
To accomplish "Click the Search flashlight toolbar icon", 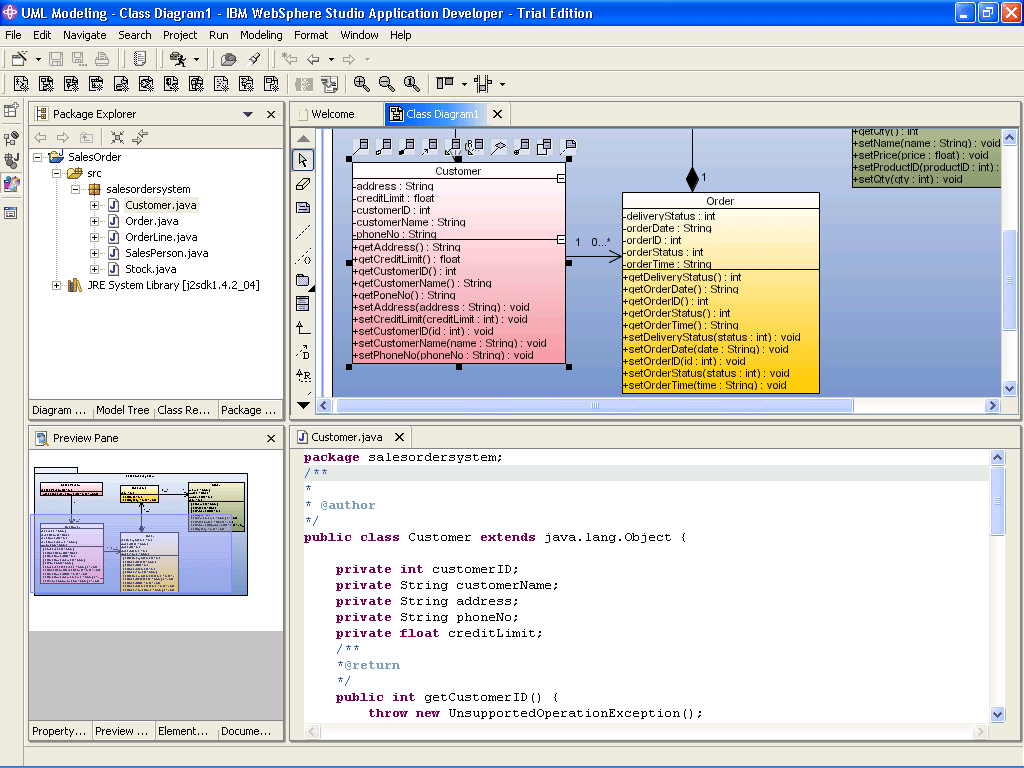I will coord(255,59).
